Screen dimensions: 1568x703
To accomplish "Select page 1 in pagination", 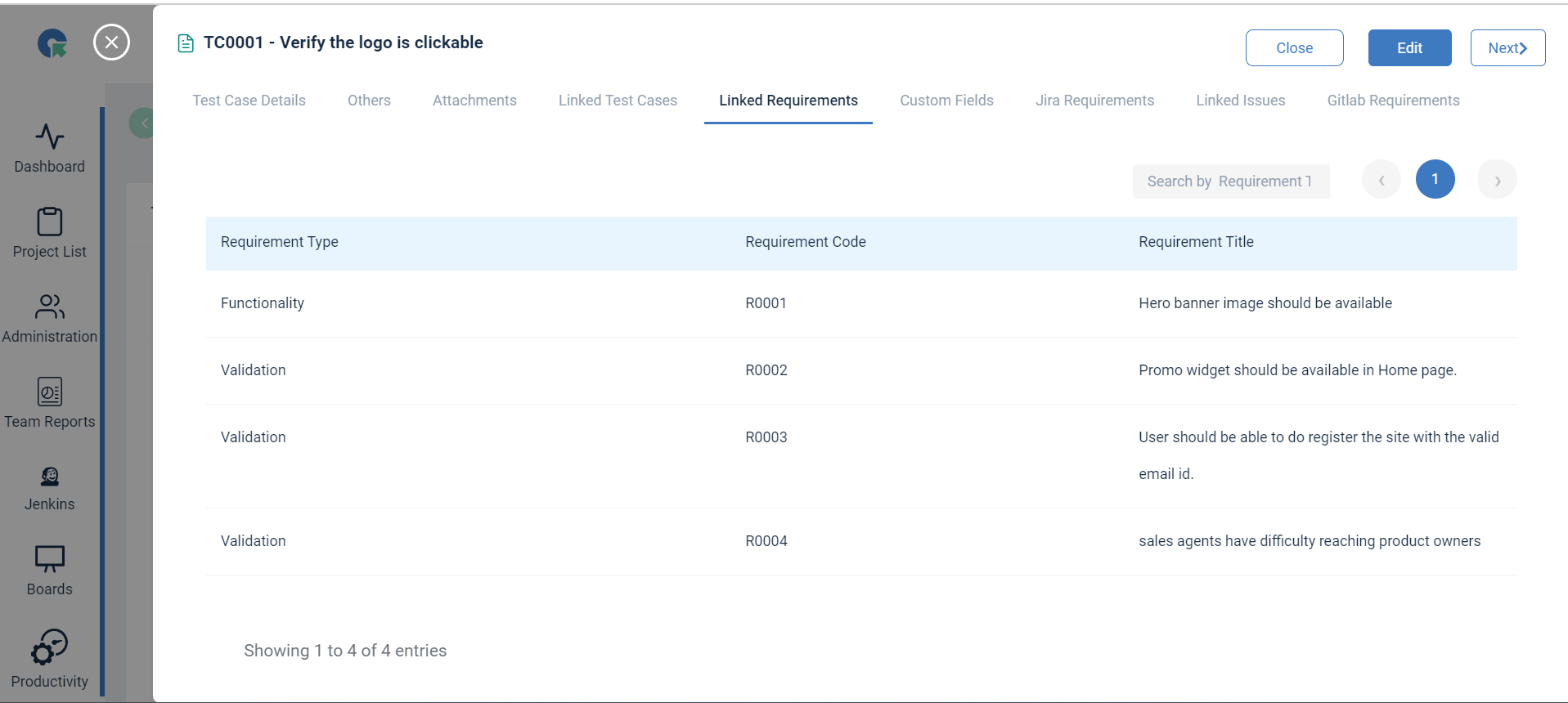I will (1435, 179).
